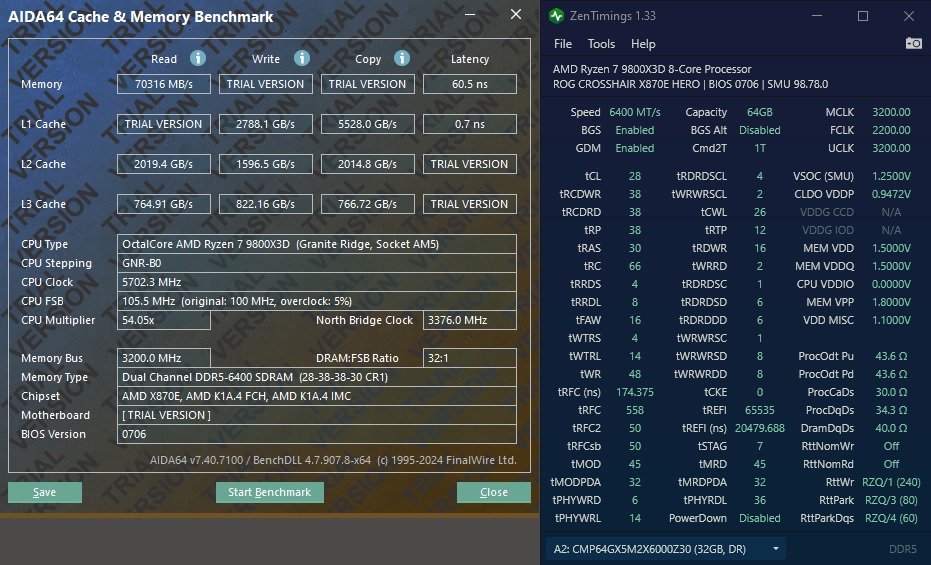This screenshot has width=931, height=565.
Task: Click the CLDO VDDP value 0.9472V
Action: point(891,194)
